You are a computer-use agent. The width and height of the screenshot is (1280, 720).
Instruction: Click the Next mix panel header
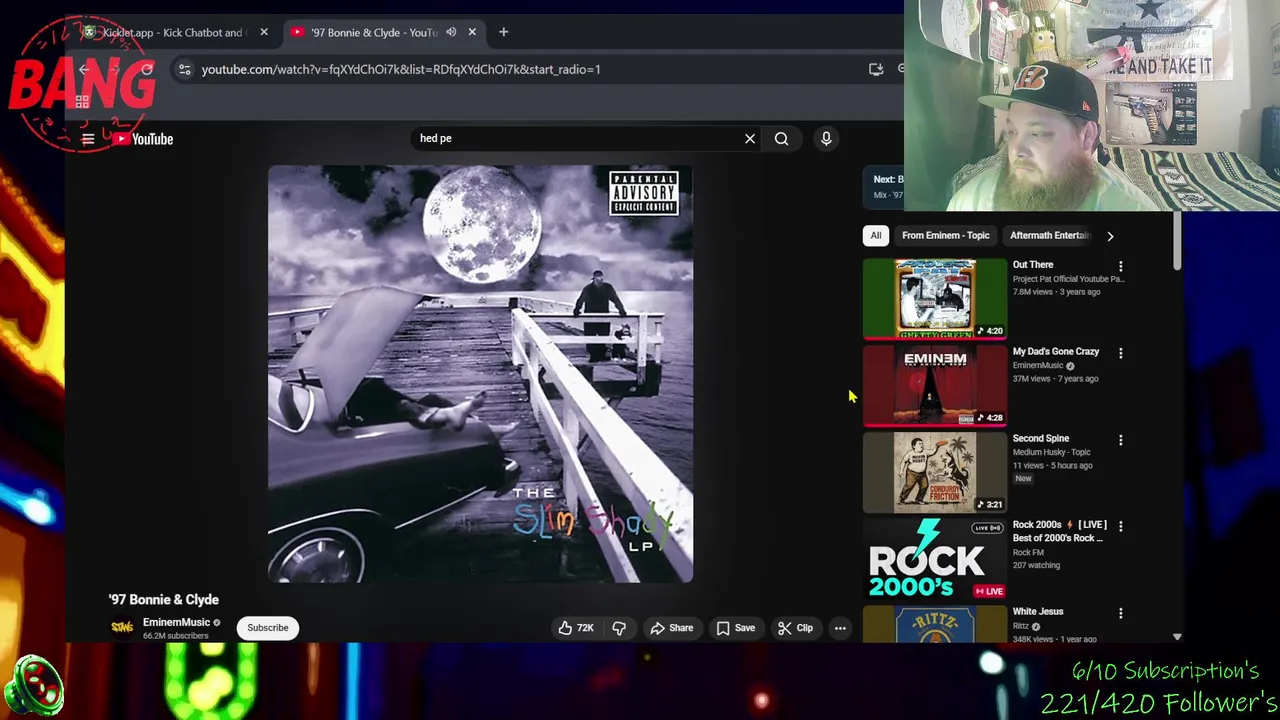pyautogui.click(x=886, y=187)
